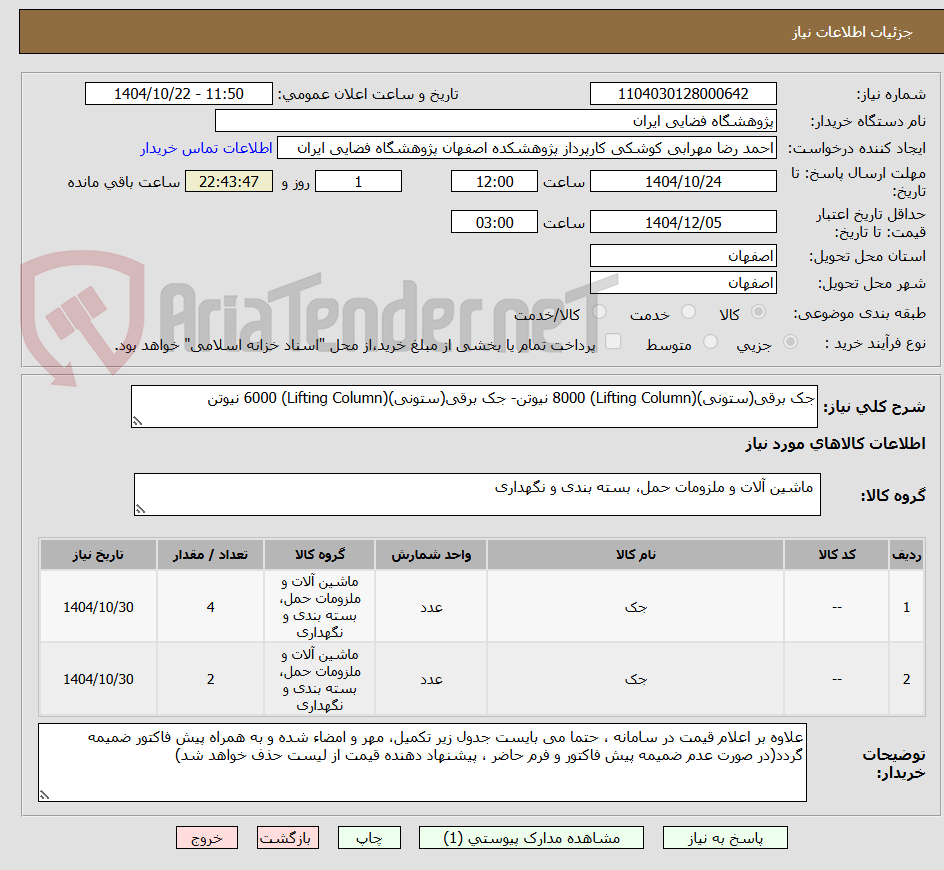The image size is (944, 870).
Task: Select the پژوهشگاه فضایی ایران buyer name field
Action: pyautogui.click(x=497, y=121)
